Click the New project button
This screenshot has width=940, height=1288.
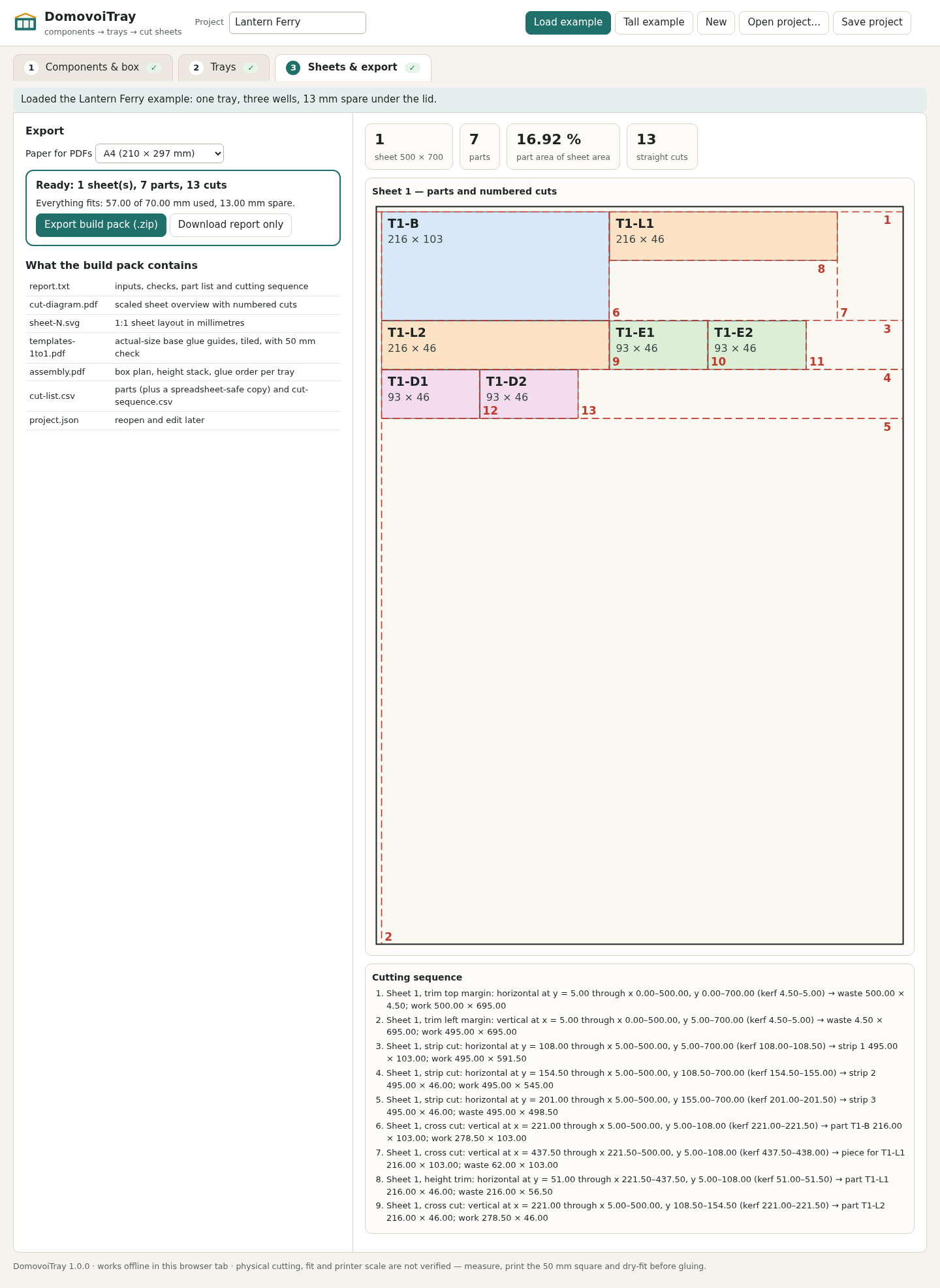coord(716,23)
